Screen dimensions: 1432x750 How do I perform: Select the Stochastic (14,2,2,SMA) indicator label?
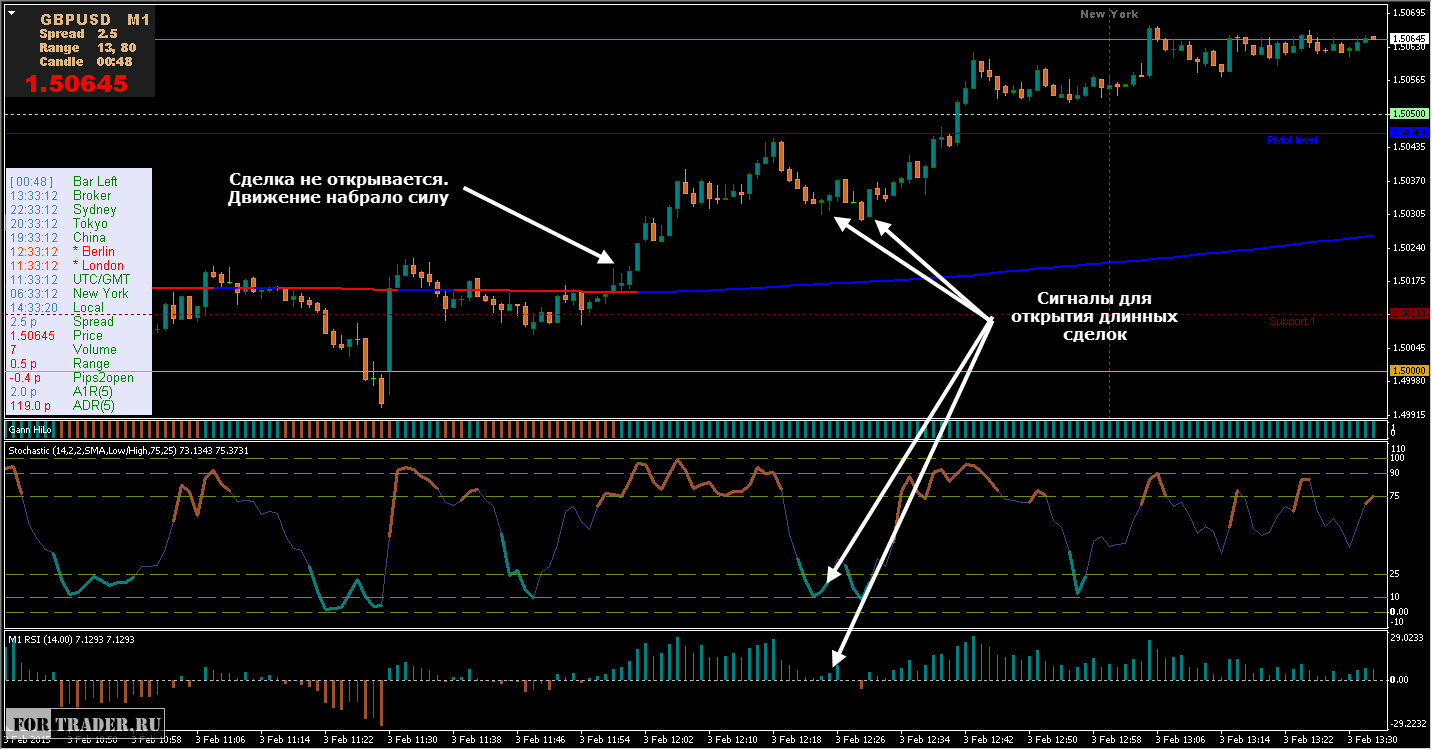click(x=128, y=451)
